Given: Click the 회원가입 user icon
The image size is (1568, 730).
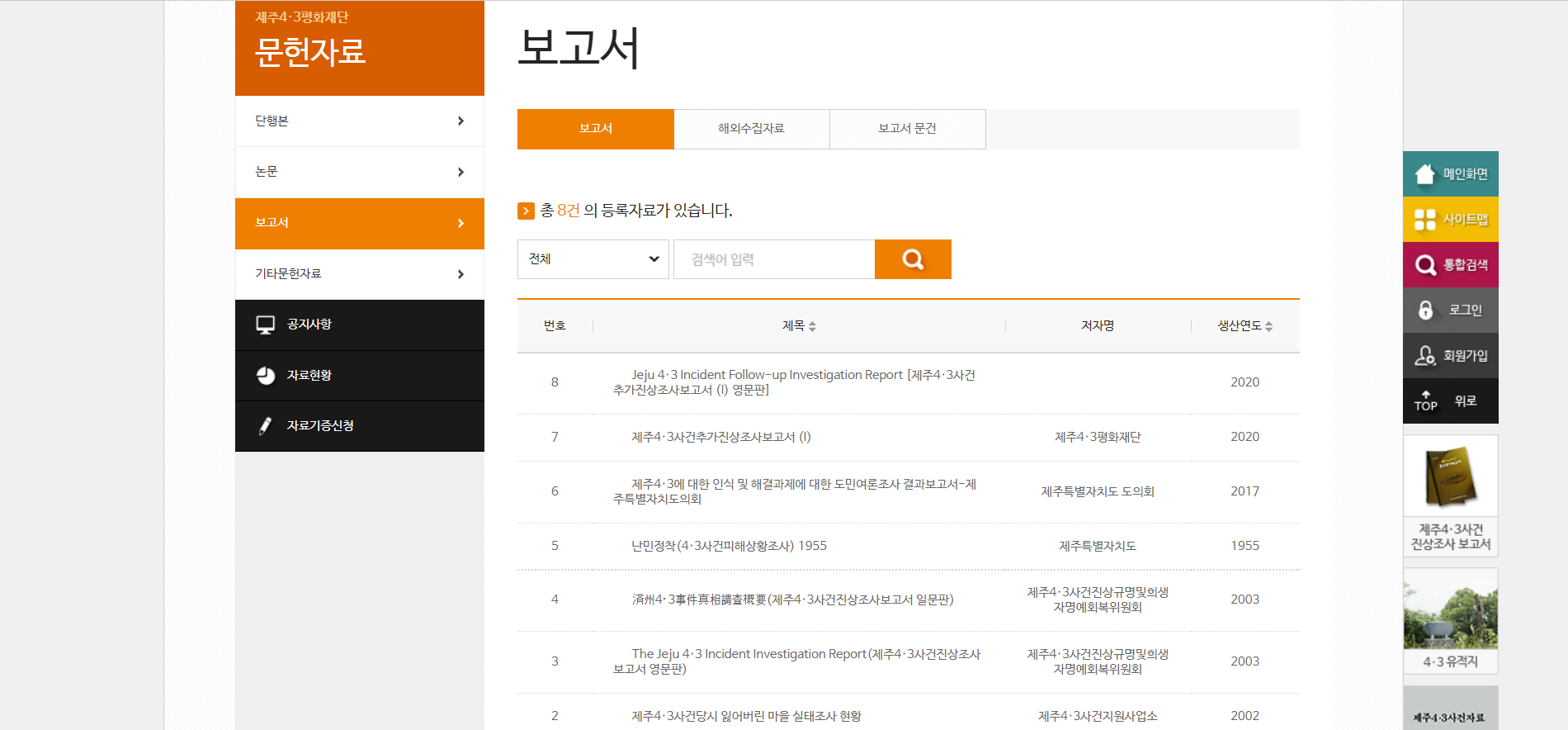Looking at the screenshot, I should tap(1425, 356).
